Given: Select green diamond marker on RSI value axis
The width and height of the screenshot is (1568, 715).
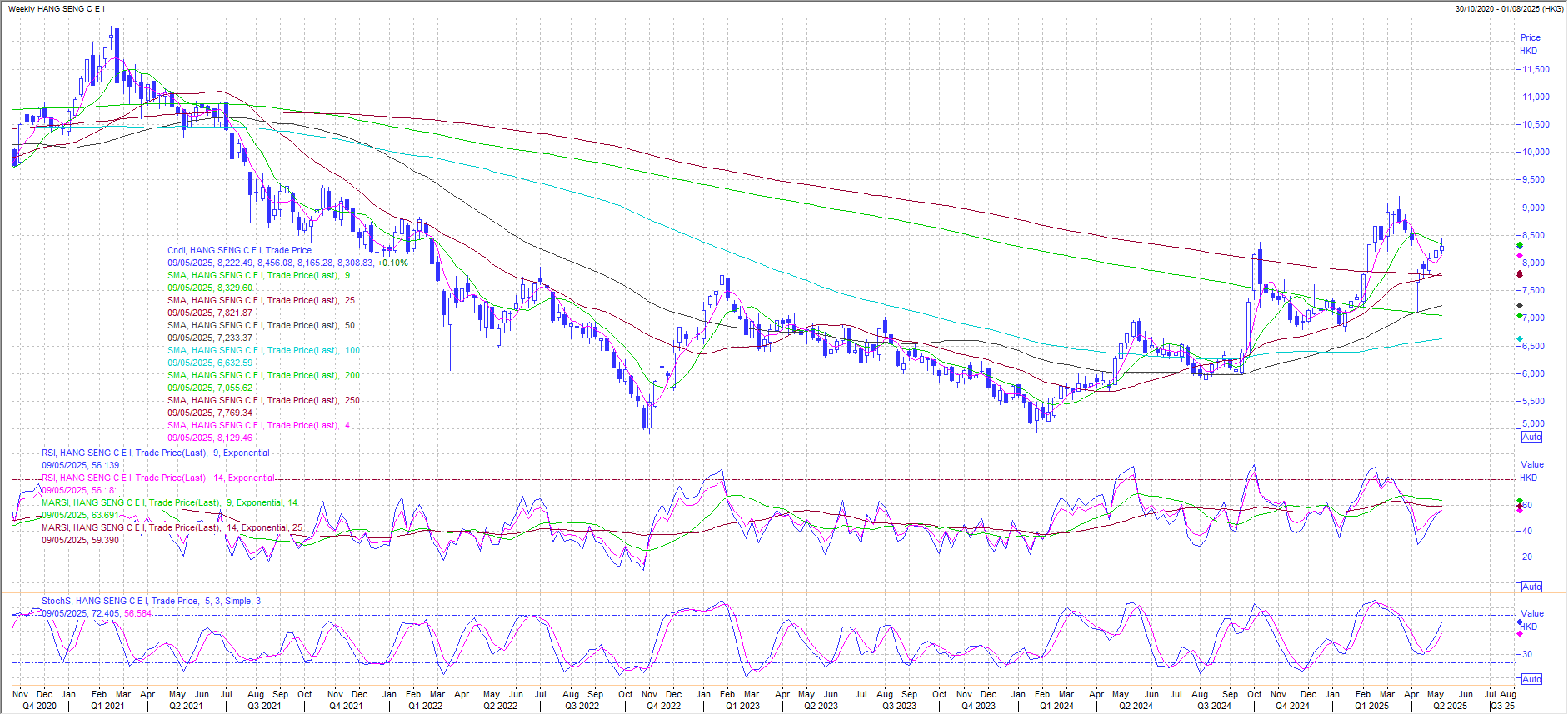Looking at the screenshot, I should 1520,500.
